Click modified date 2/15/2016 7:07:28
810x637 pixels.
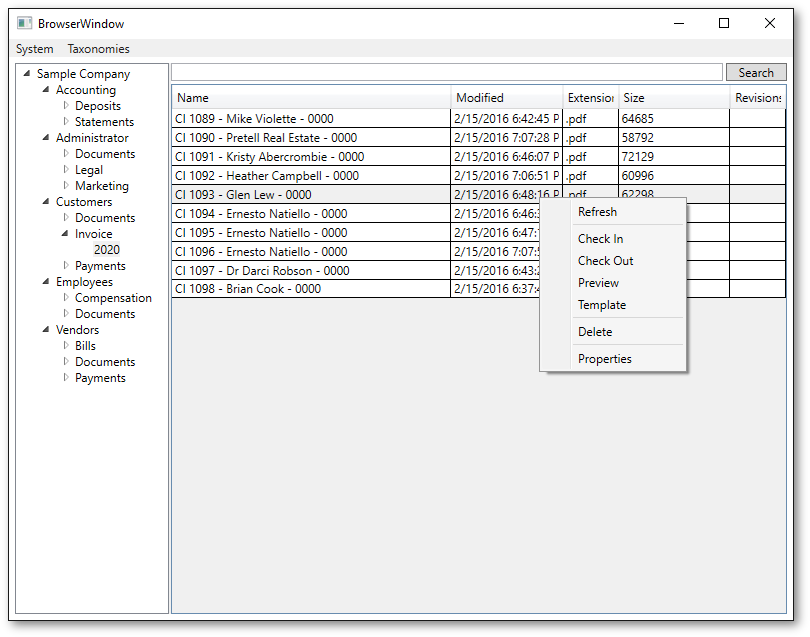(506, 138)
